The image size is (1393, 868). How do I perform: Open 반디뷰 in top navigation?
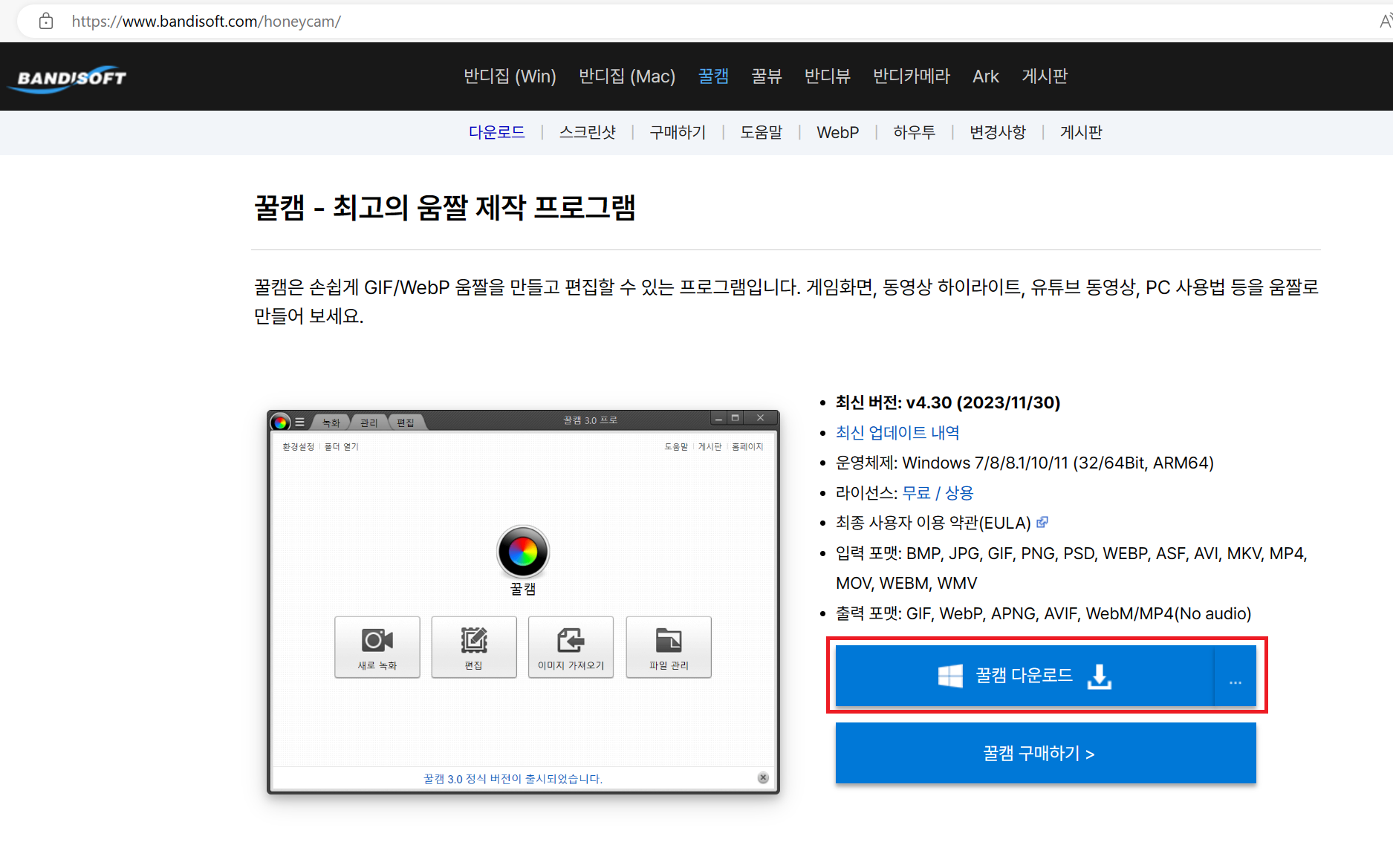click(x=827, y=76)
